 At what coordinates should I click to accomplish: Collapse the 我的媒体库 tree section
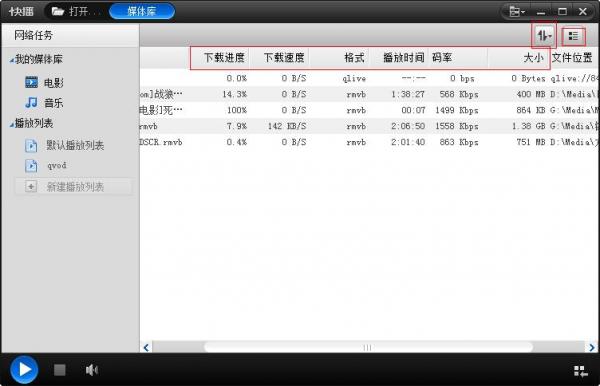coord(12,60)
